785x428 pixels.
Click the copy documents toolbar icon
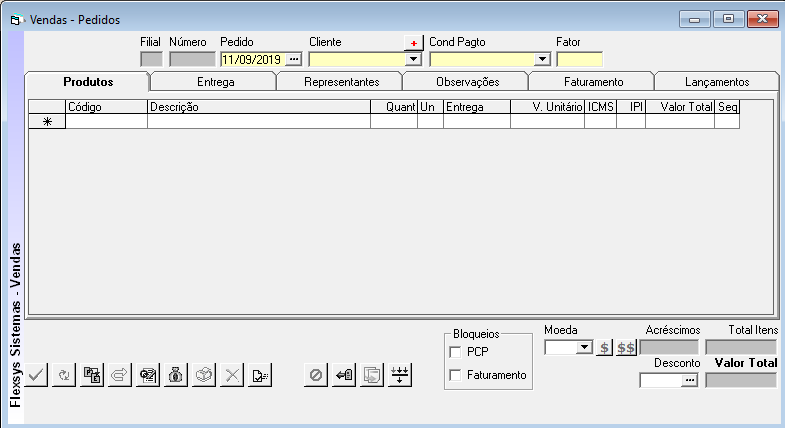tap(372, 375)
